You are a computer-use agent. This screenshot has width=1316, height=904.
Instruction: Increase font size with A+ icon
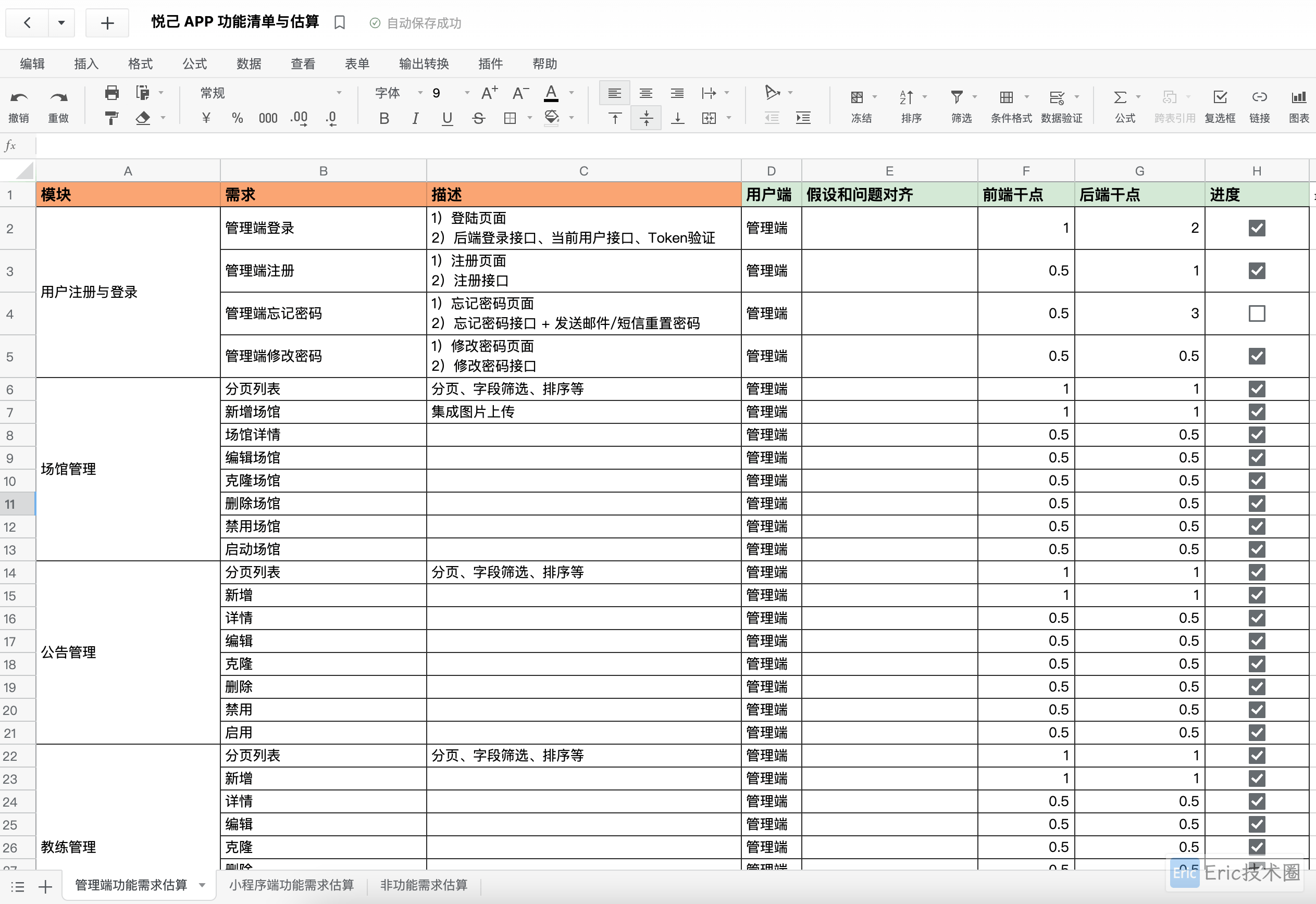(x=490, y=93)
